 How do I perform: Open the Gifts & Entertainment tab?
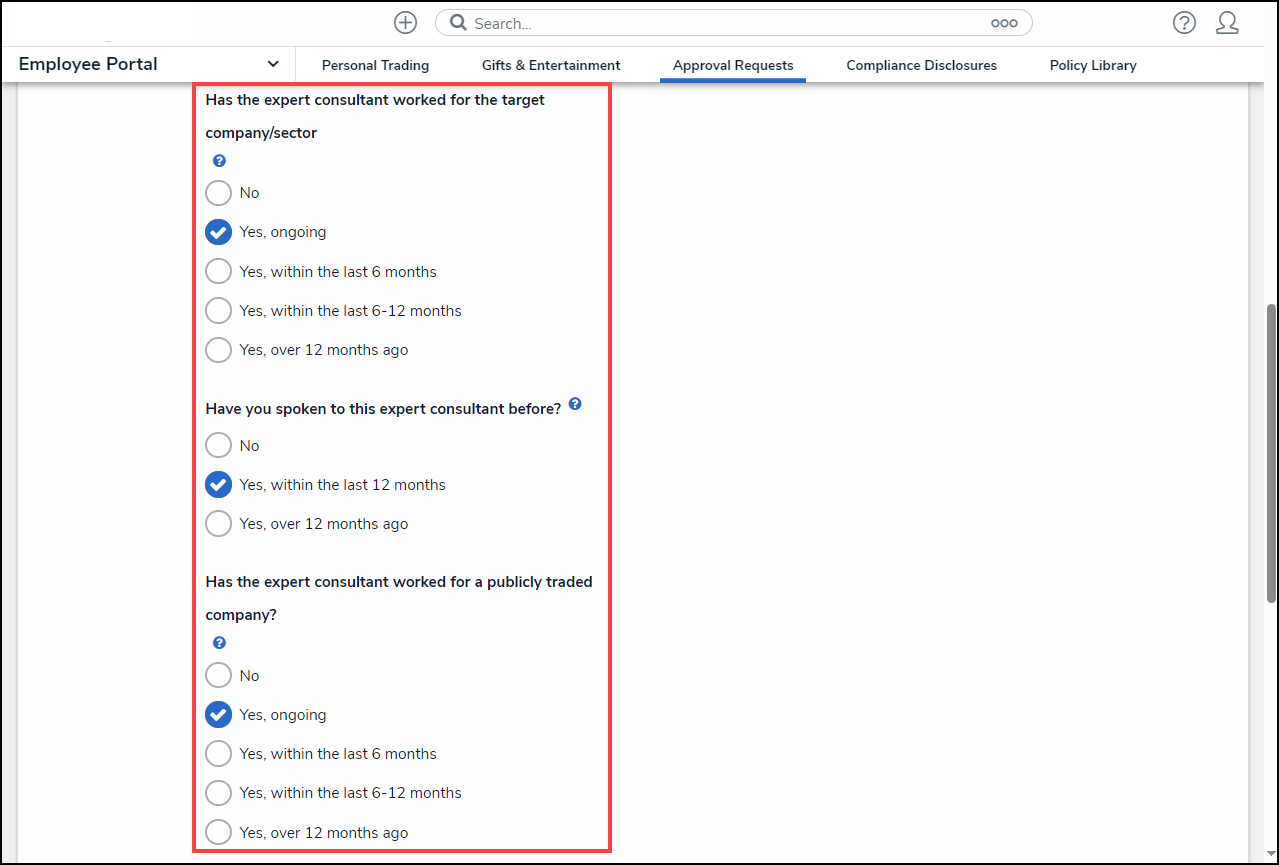[551, 65]
